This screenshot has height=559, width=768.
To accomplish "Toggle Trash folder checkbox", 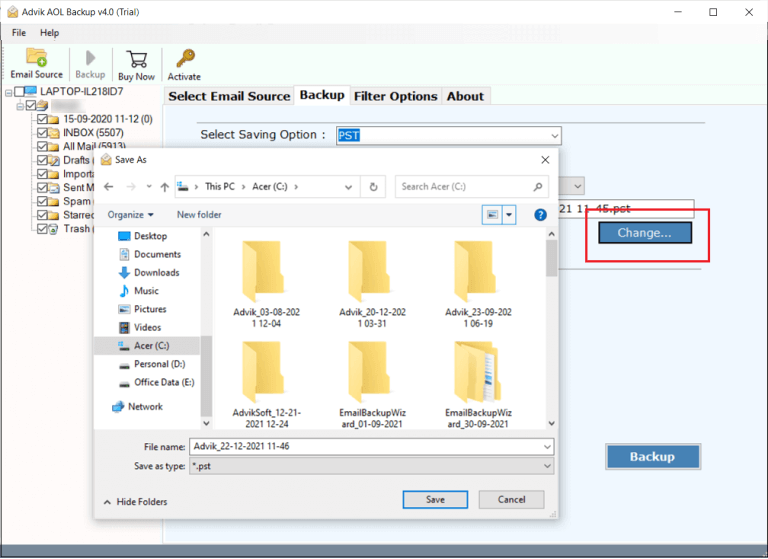I will (x=42, y=229).
